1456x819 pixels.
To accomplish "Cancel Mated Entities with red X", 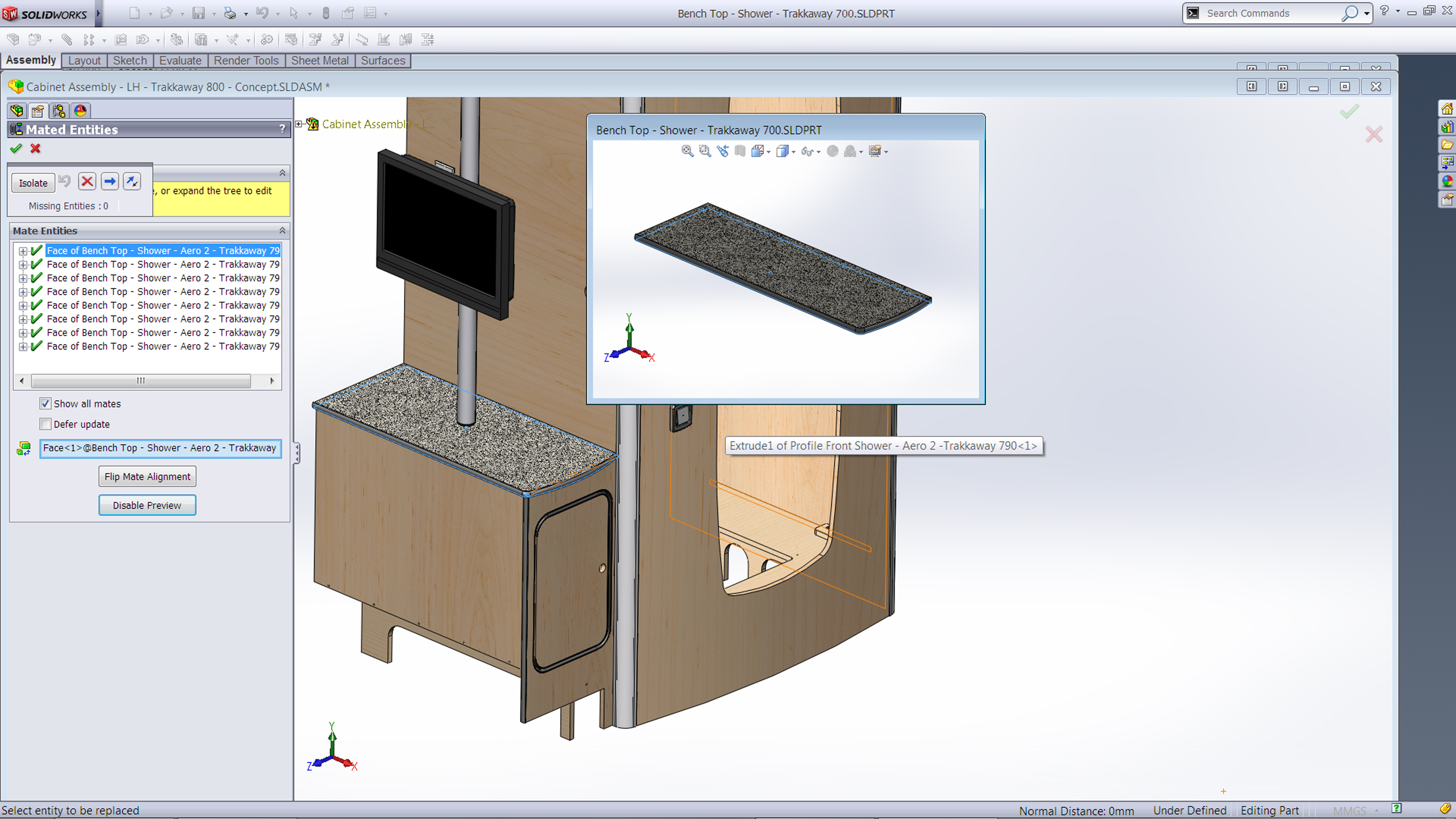I will [x=36, y=149].
